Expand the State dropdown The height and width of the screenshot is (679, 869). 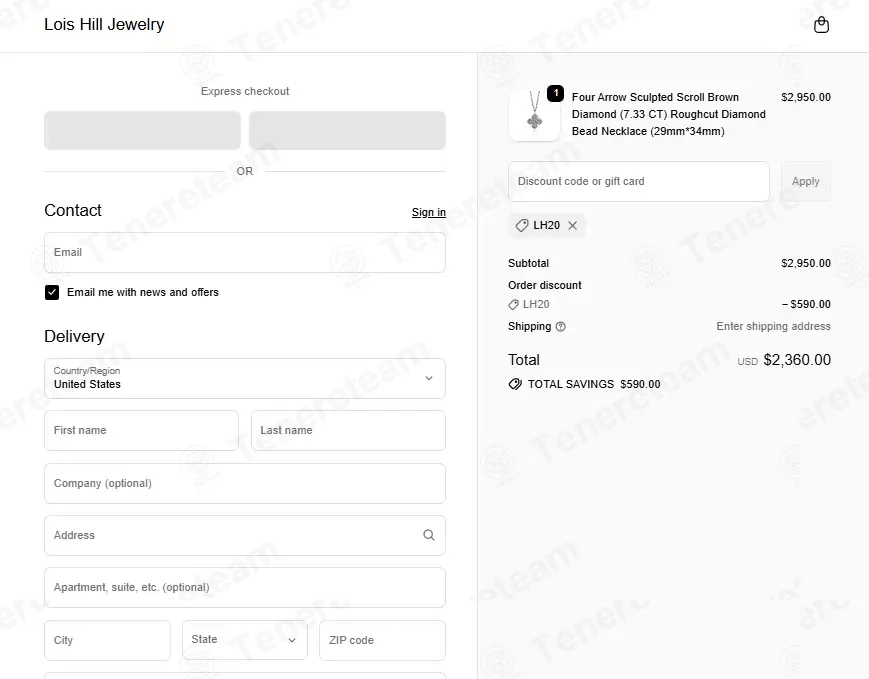click(x=244, y=640)
